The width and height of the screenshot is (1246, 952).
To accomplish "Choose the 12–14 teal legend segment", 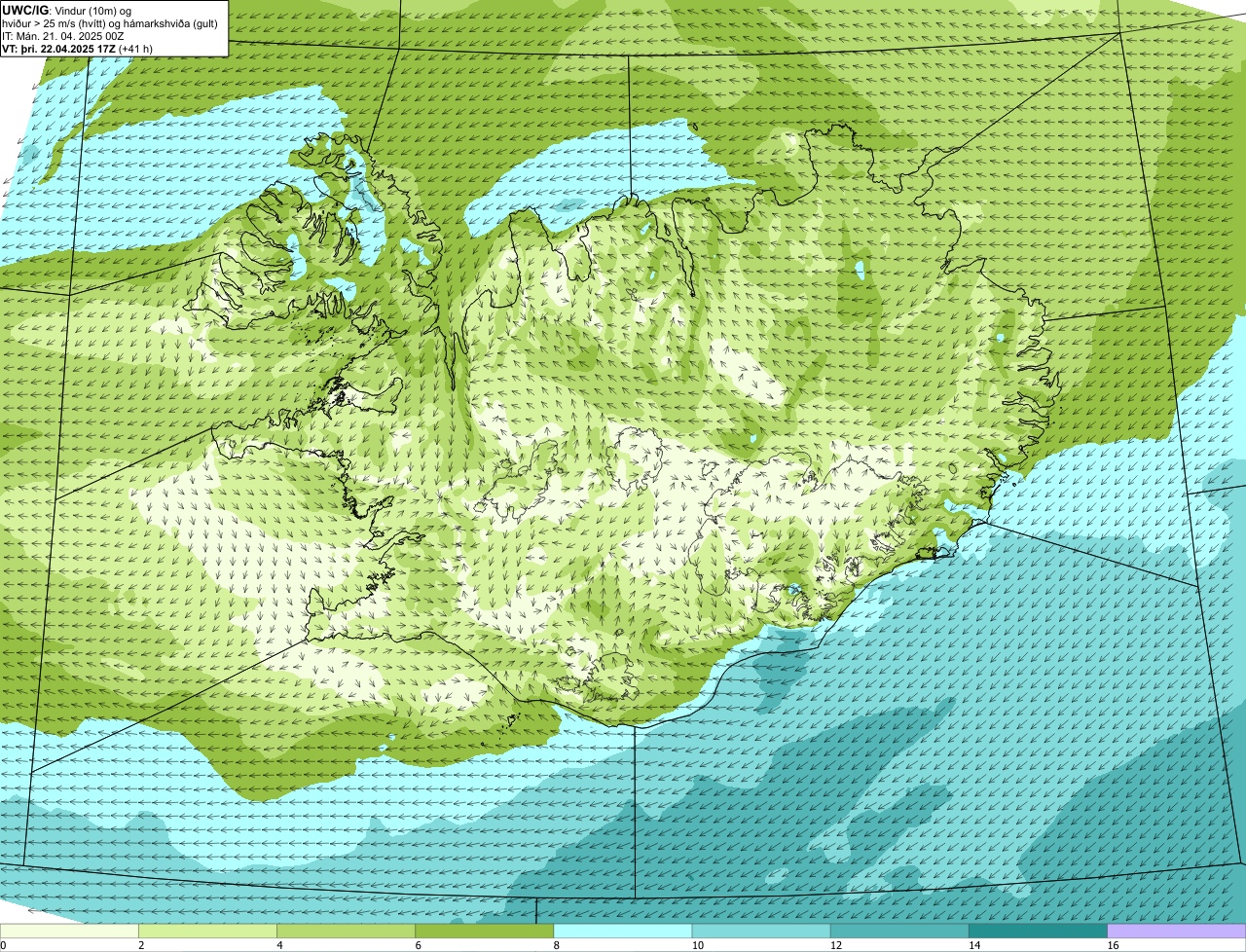I will [x=899, y=931].
